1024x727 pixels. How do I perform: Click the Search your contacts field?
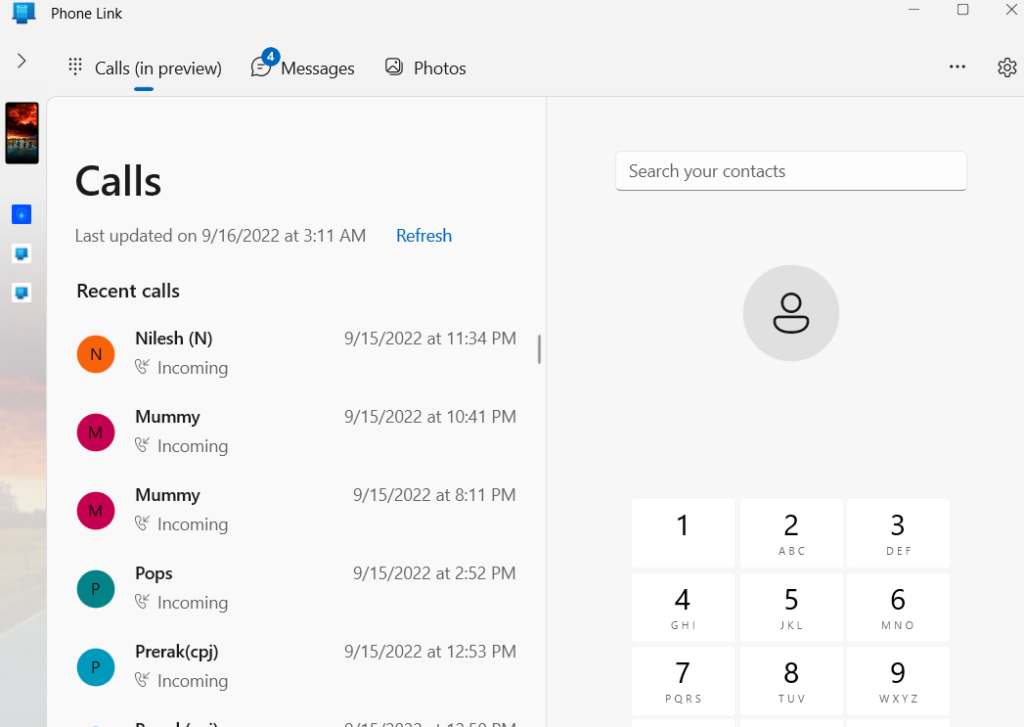(x=790, y=171)
